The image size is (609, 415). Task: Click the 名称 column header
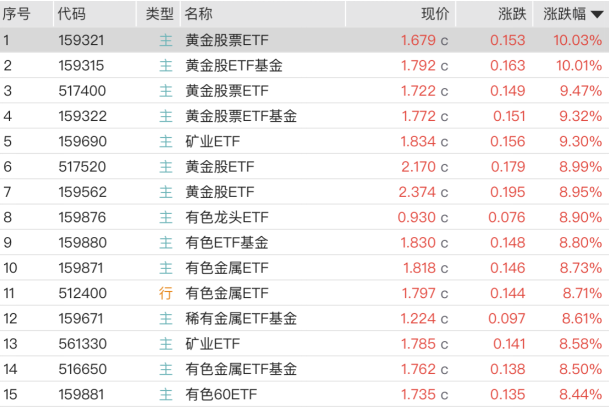[198, 15]
